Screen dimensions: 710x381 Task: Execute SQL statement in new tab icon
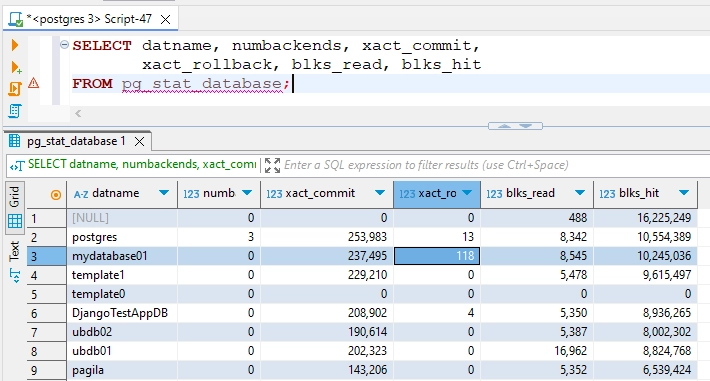(x=15, y=68)
